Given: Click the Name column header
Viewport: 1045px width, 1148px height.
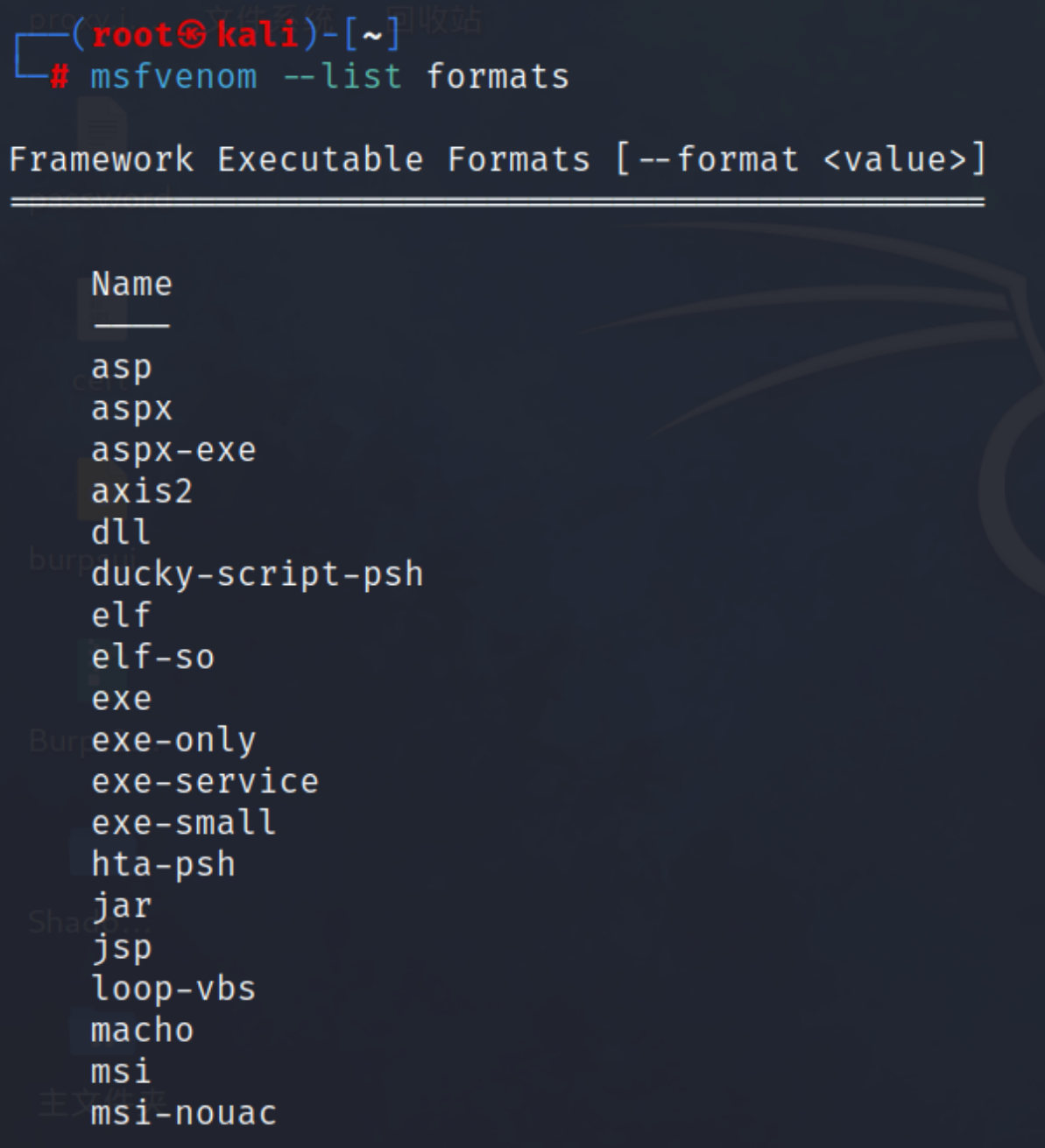Looking at the screenshot, I should click(132, 284).
